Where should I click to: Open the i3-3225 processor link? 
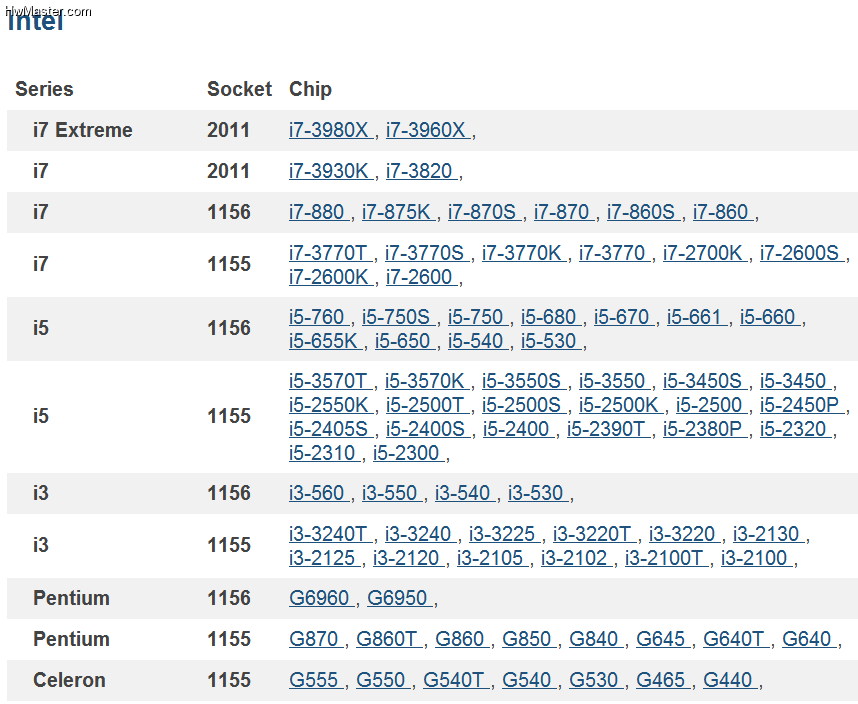pos(505,534)
